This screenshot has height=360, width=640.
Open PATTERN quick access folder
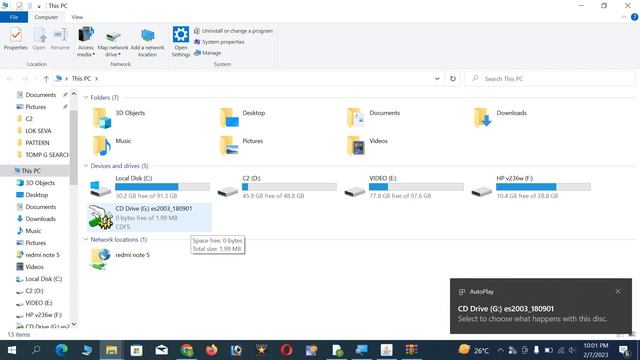click(x=37, y=143)
